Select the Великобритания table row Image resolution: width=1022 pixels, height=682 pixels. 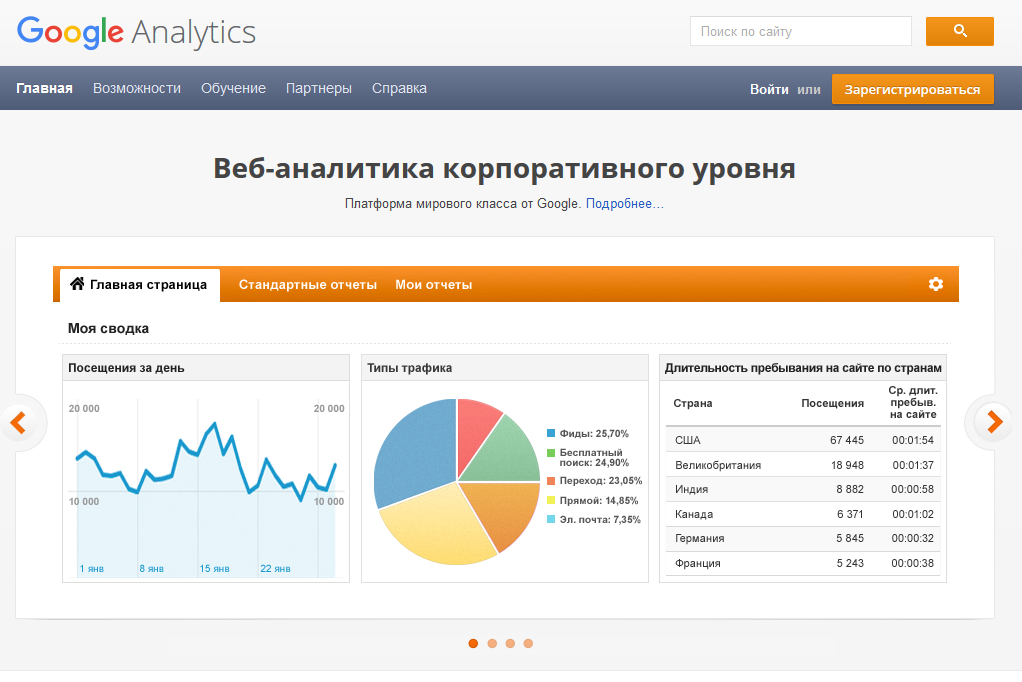click(x=804, y=465)
